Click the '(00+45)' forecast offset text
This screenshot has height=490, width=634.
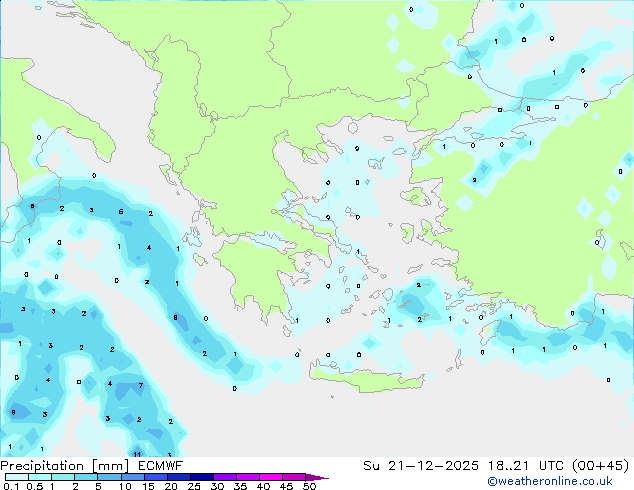[600, 466]
